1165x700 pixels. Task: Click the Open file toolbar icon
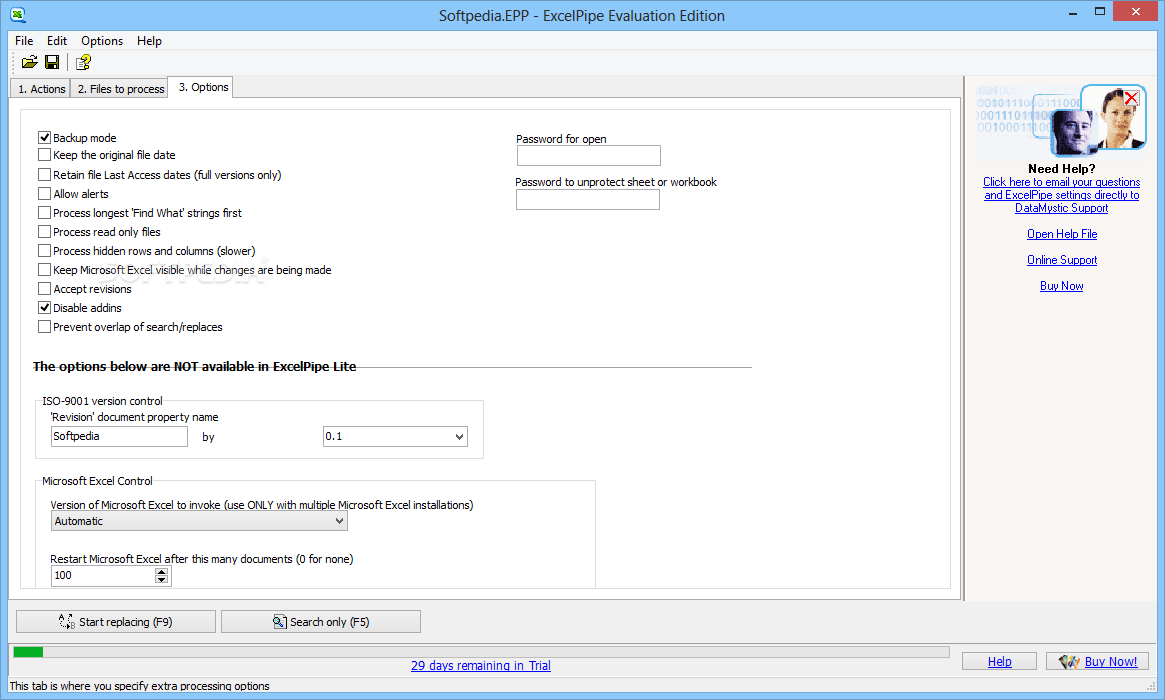[x=30, y=62]
